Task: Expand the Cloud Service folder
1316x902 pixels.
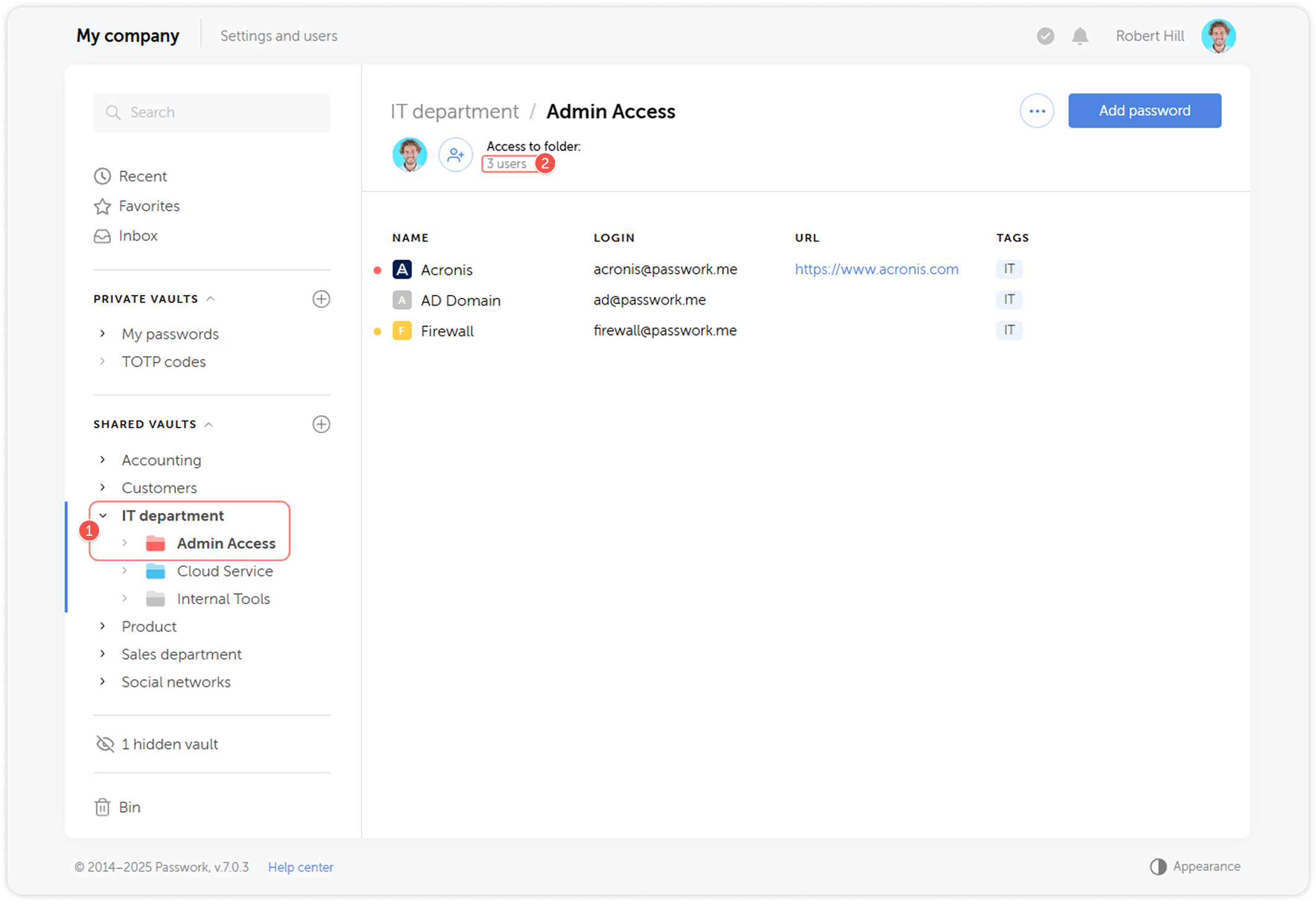Action: coord(126,571)
